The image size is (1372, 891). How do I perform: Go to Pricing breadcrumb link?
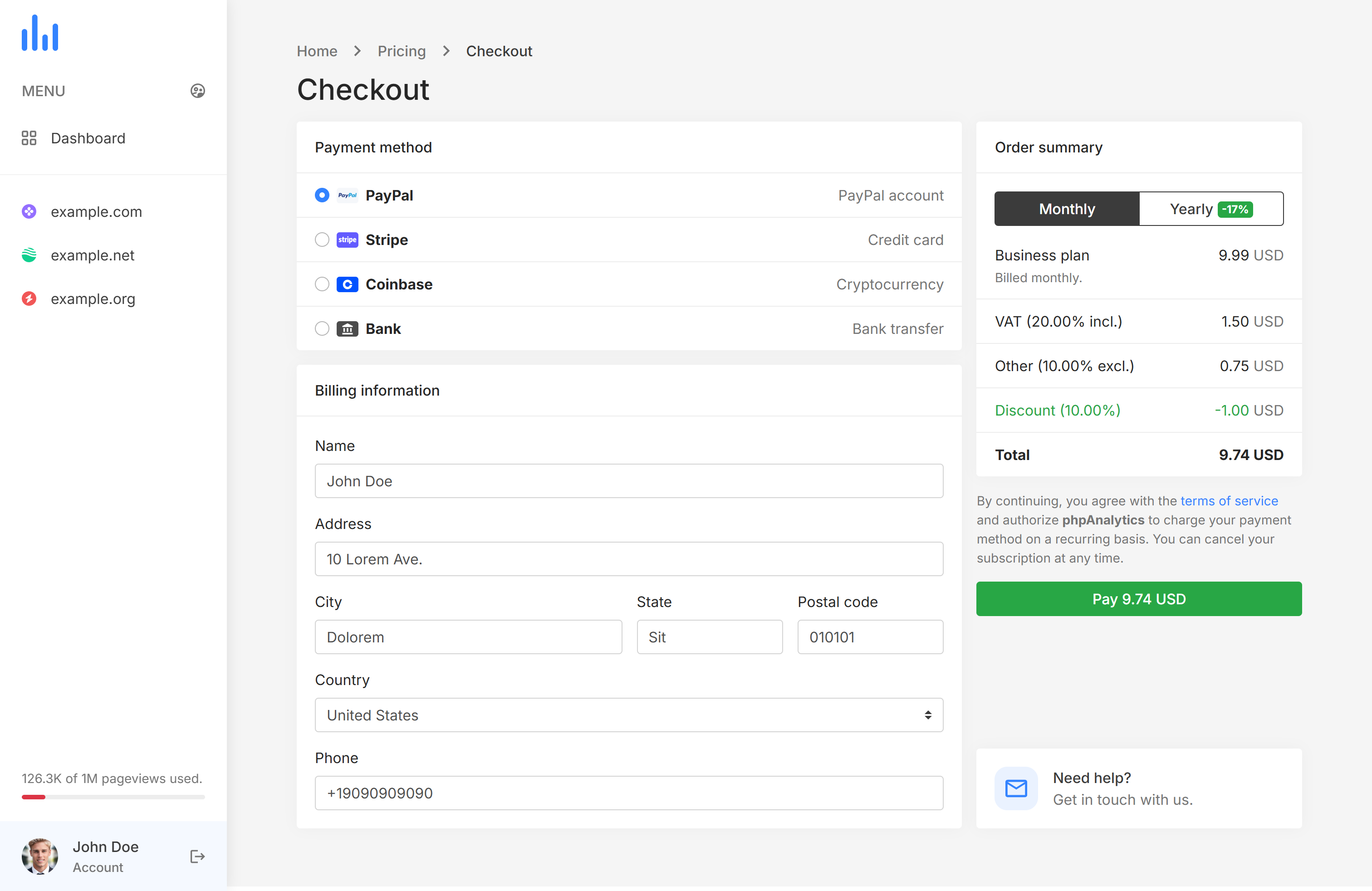401,51
